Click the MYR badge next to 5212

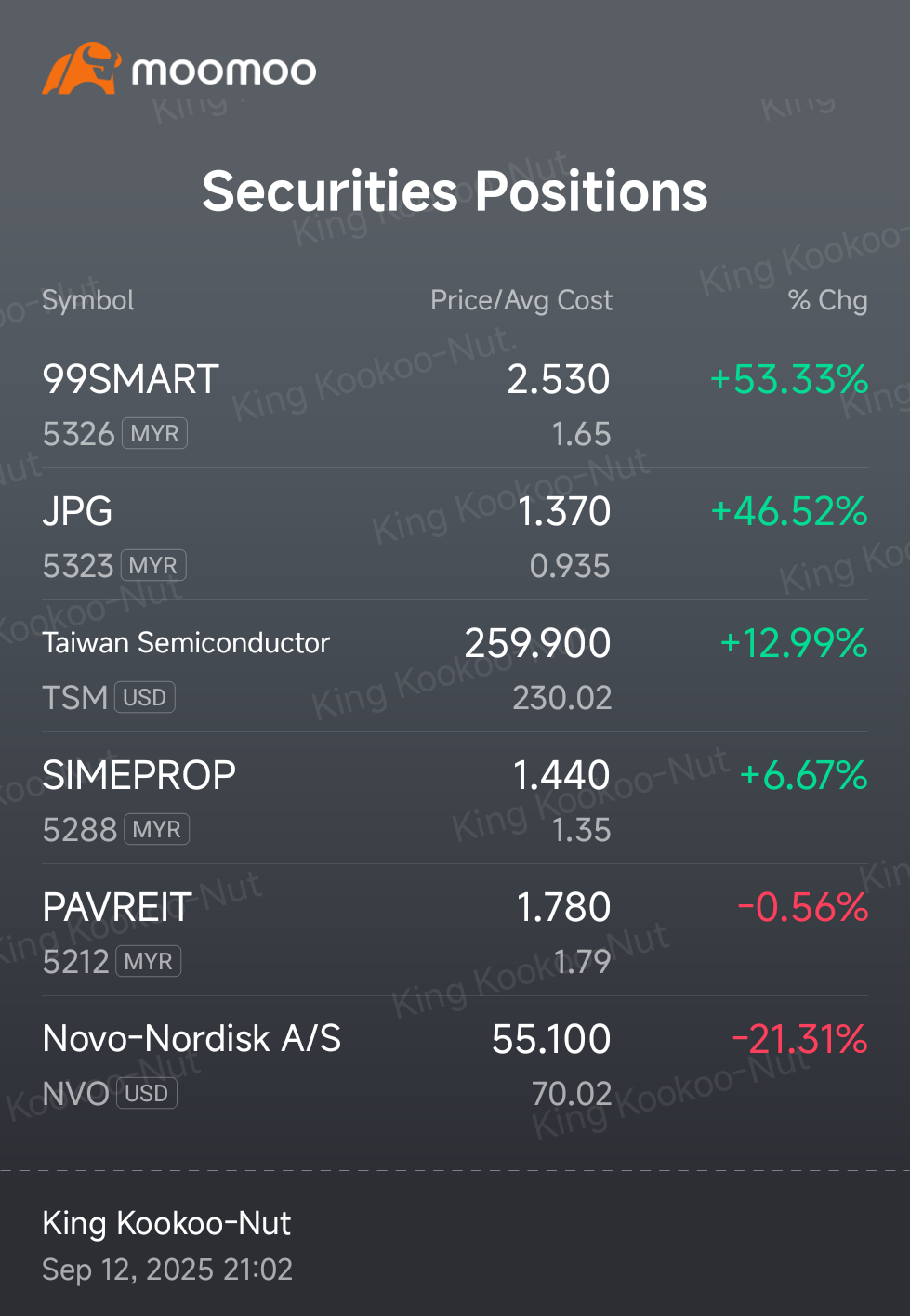click(x=148, y=961)
